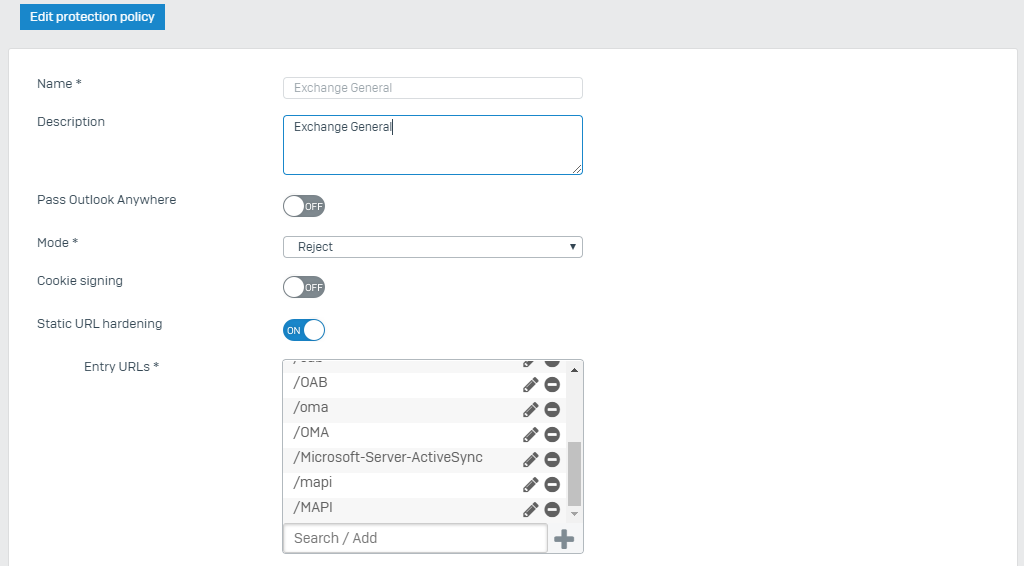
Task: Select the /OMA uppercase row text
Action: [x=311, y=433]
